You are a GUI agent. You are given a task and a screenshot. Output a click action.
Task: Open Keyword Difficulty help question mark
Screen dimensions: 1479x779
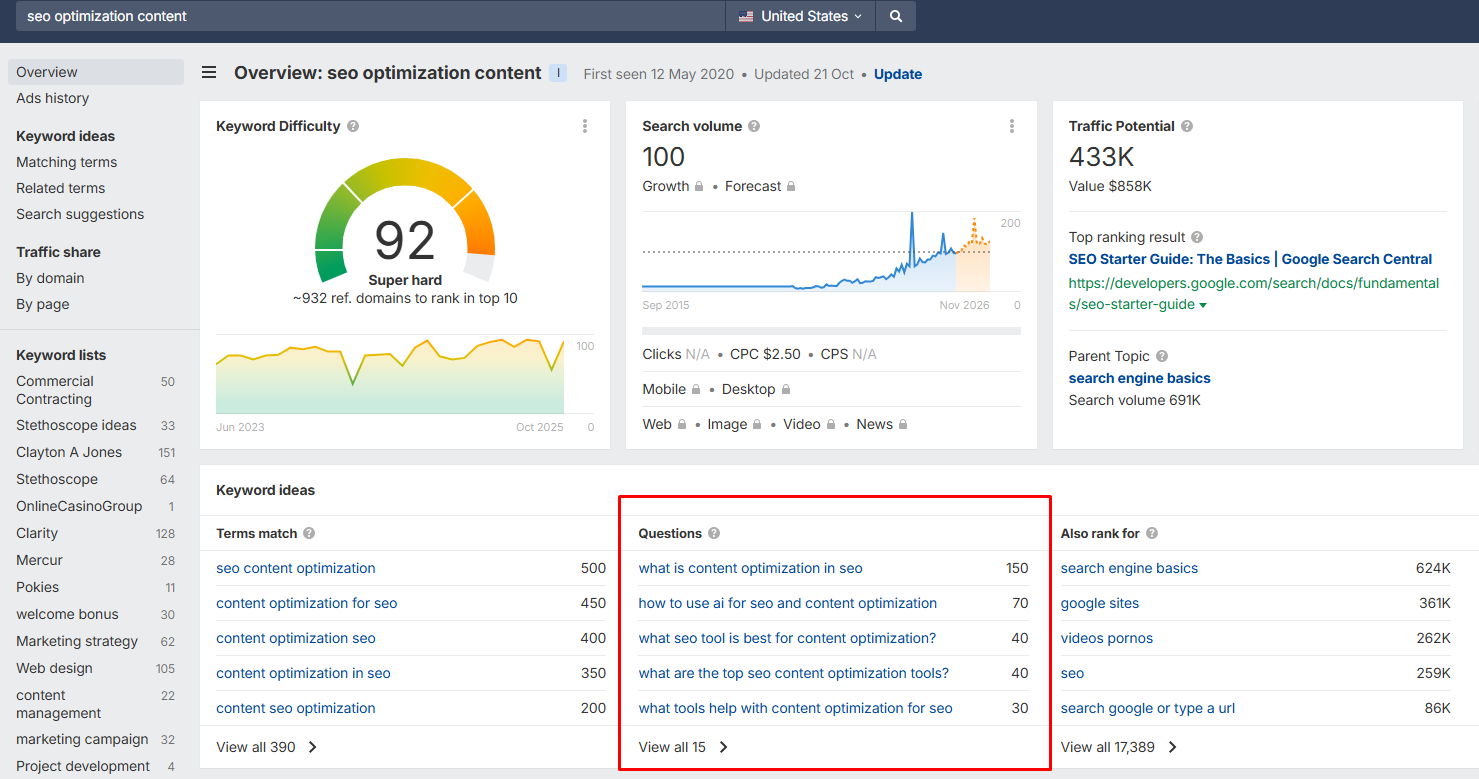(353, 126)
